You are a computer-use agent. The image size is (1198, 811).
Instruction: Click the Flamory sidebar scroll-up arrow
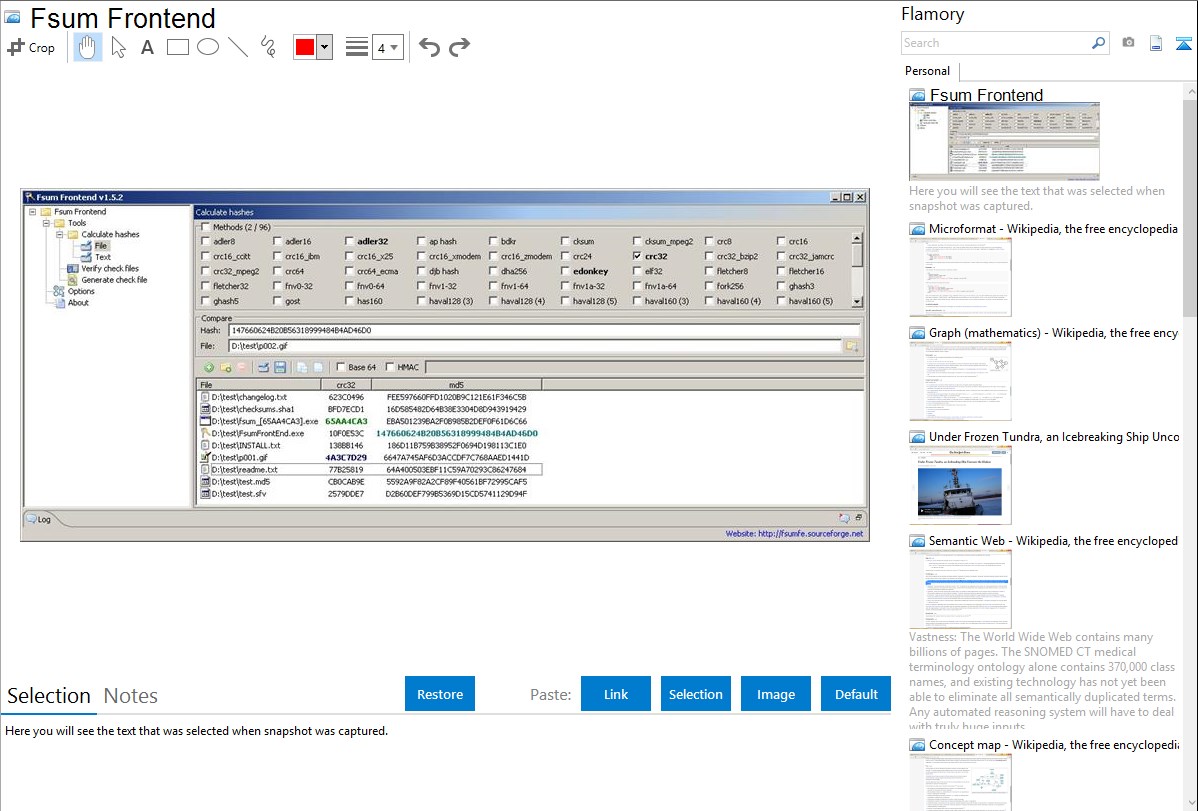click(1190, 92)
